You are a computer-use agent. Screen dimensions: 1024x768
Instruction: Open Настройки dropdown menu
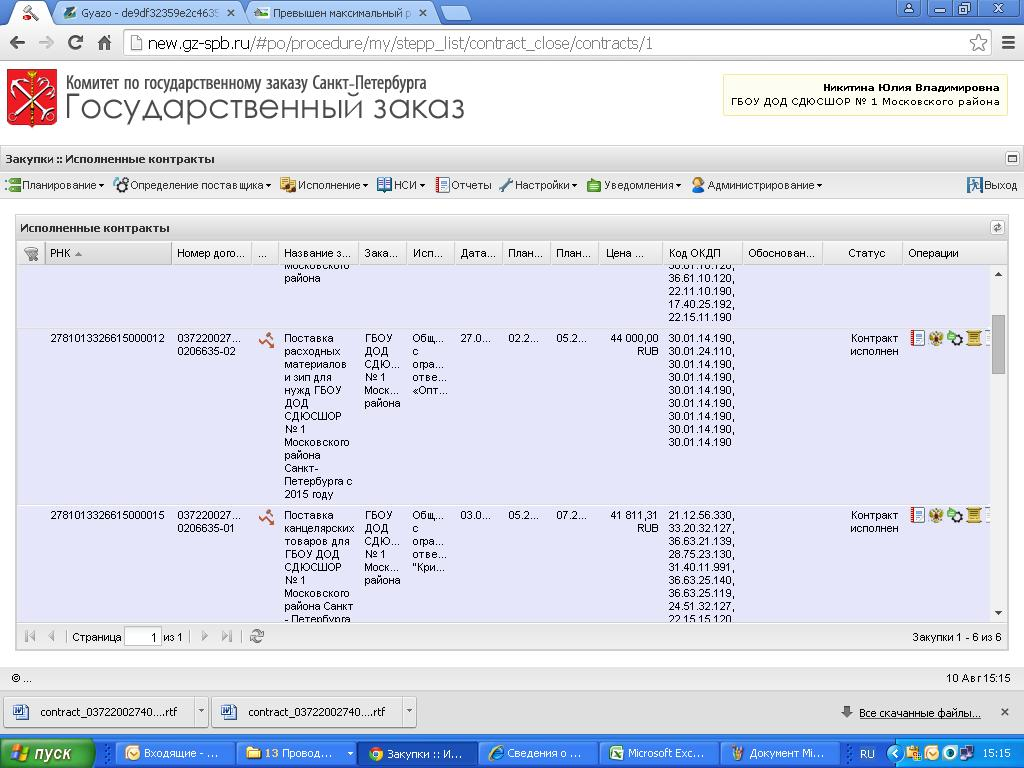[538, 185]
